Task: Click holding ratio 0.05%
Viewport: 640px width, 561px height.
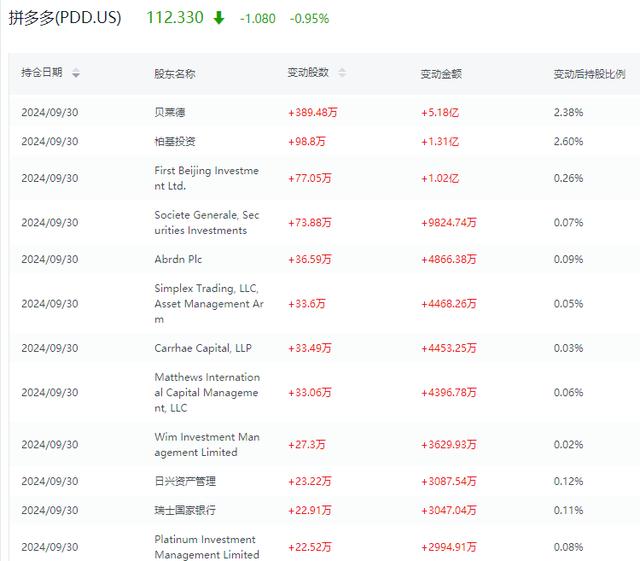Action: 569,304
